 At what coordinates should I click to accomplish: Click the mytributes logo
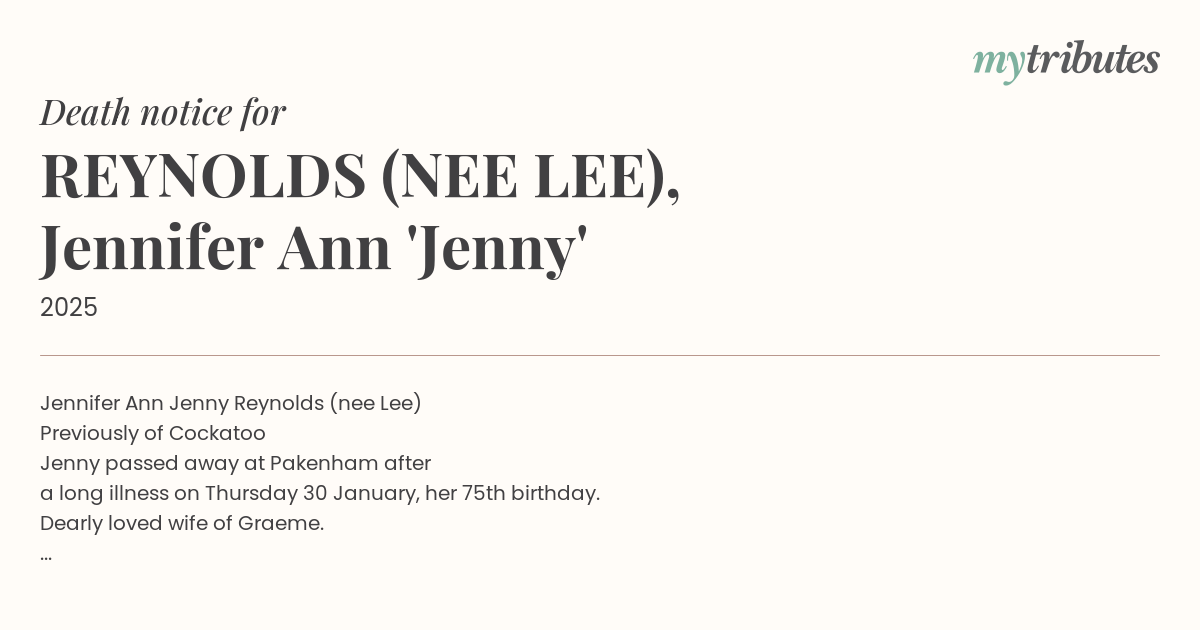click(x=1066, y=62)
